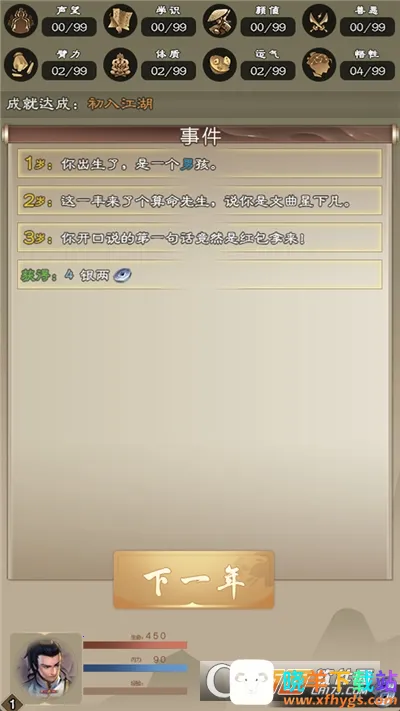Click the 经验 experience bar
This screenshot has width=400, height=711.
pos(135,691)
